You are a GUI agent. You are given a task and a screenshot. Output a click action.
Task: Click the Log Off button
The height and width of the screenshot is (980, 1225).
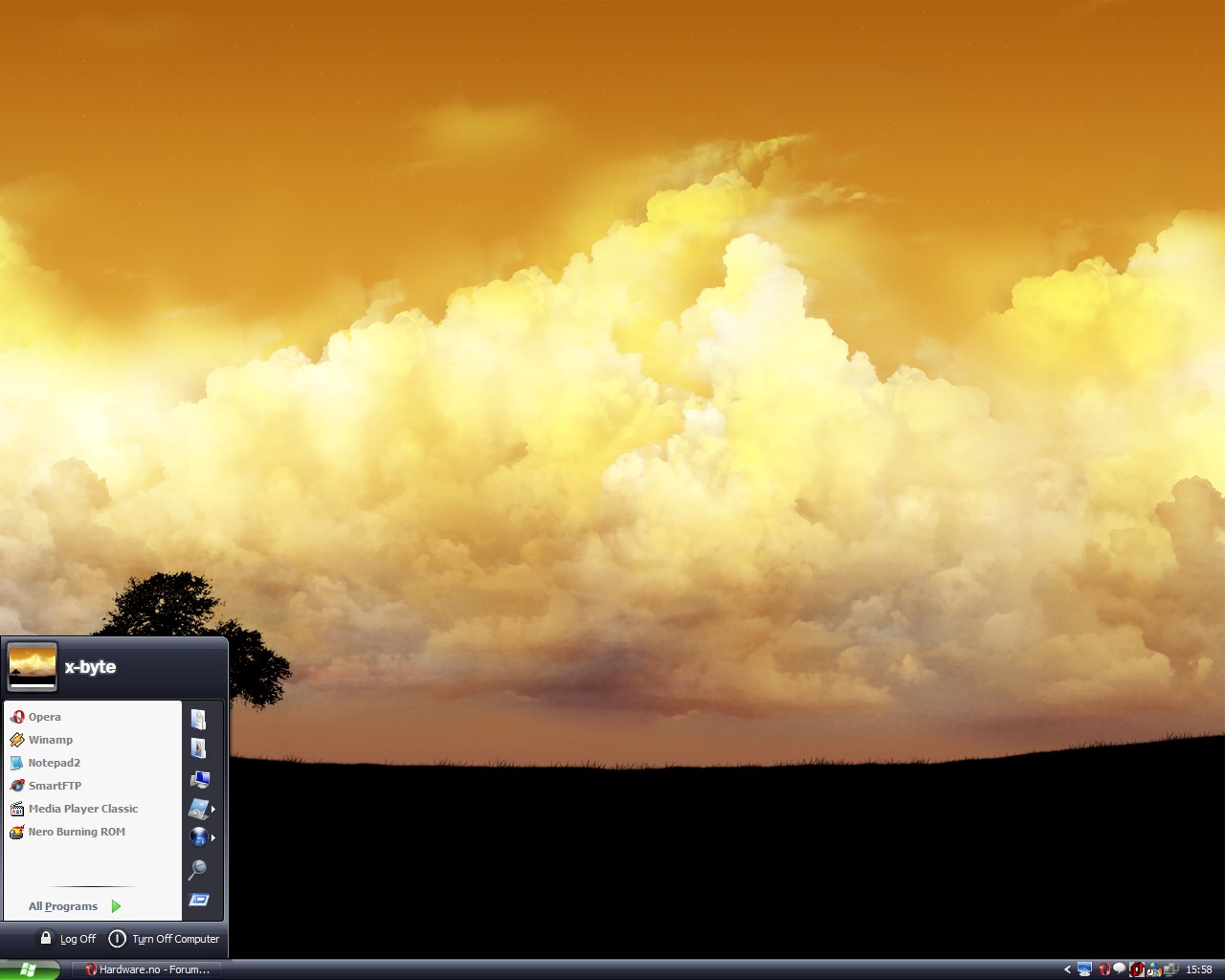68,939
